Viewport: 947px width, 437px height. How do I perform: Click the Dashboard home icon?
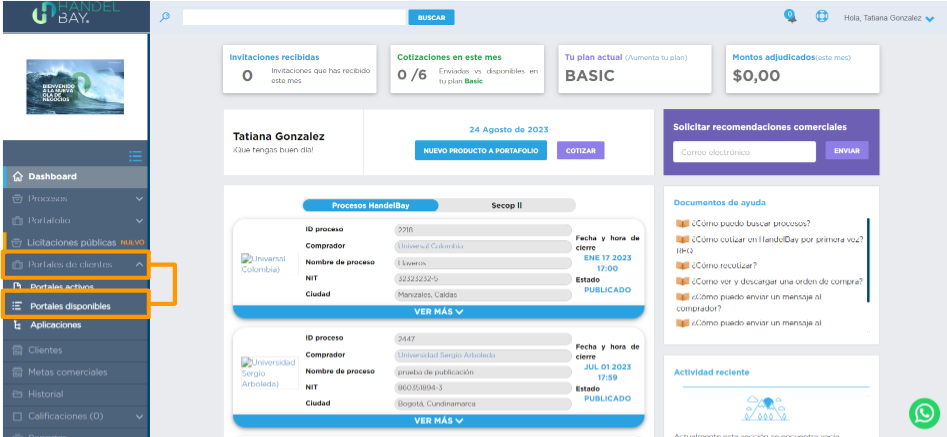point(17,177)
